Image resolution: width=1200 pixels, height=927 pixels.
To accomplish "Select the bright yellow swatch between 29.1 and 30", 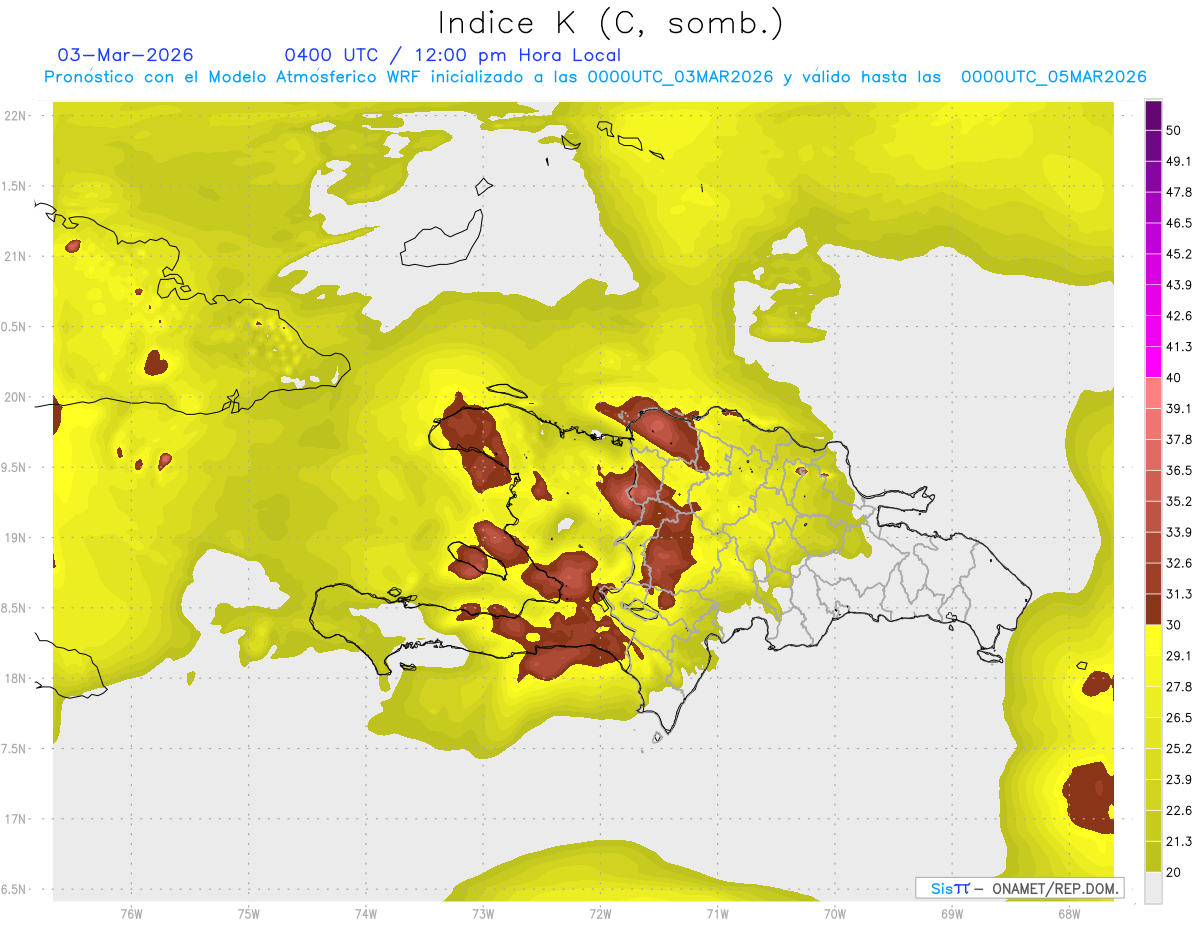I will tap(1153, 640).
